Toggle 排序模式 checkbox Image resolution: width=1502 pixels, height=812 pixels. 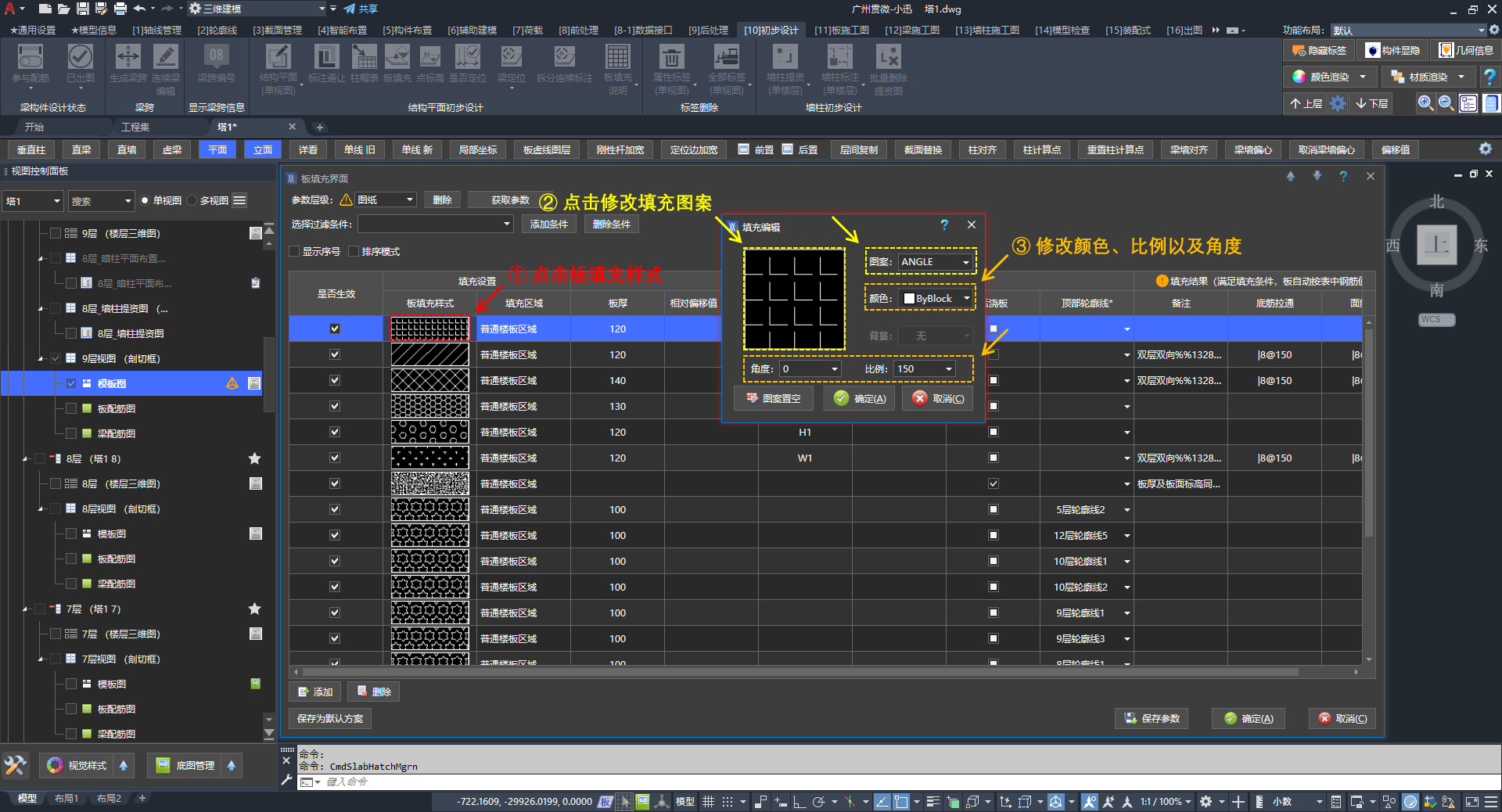[x=354, y=251]
